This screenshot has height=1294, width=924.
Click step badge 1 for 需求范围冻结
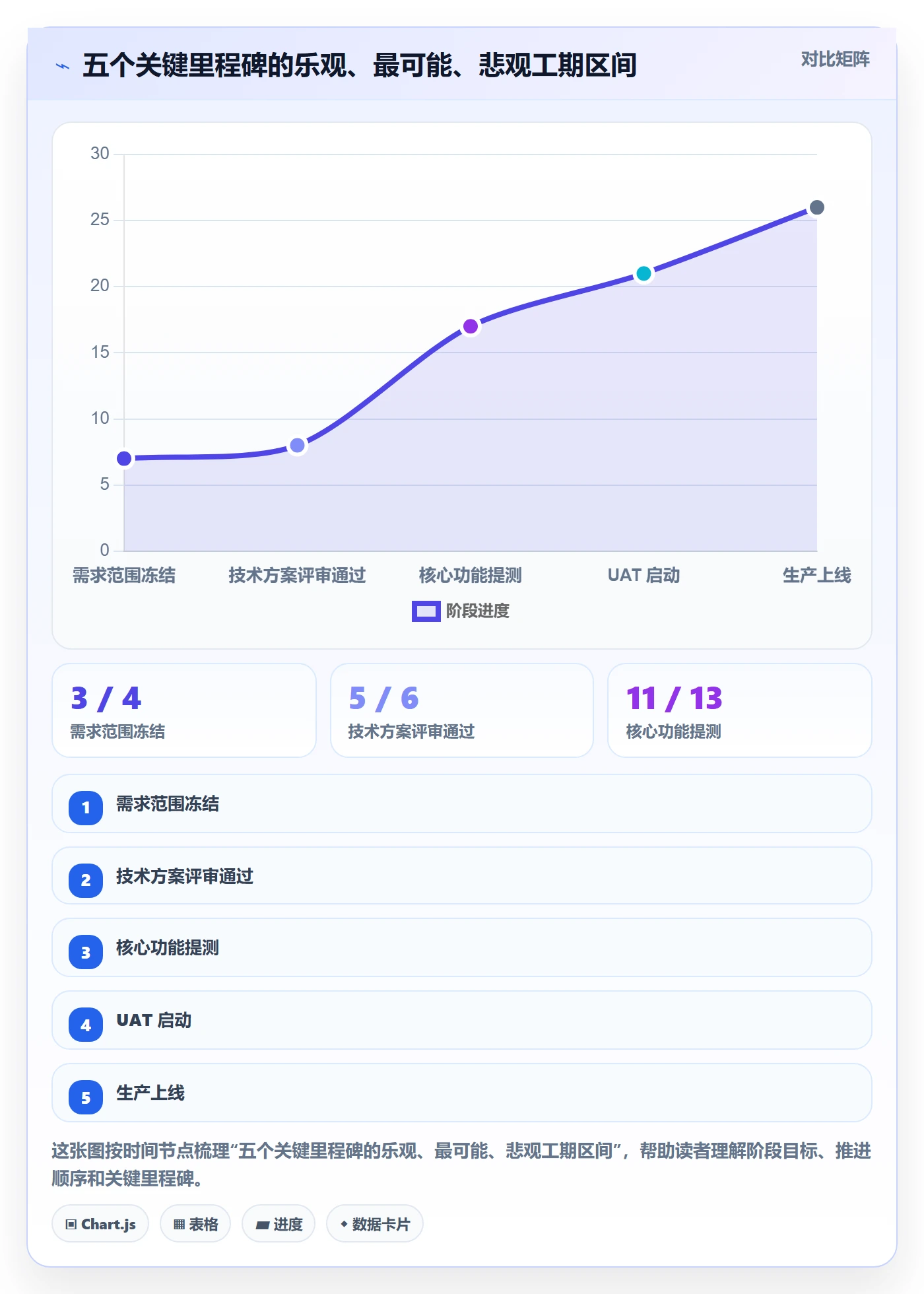86,807
